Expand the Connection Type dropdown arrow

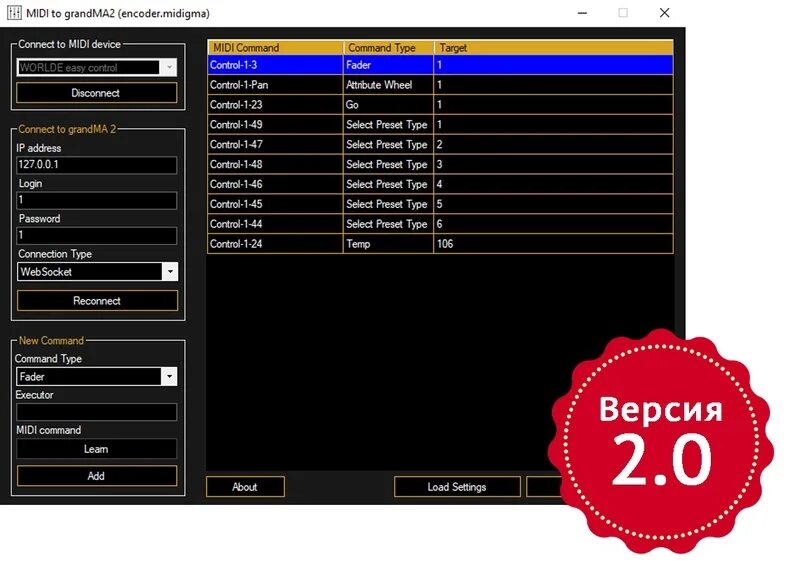[x=170, y=272]
